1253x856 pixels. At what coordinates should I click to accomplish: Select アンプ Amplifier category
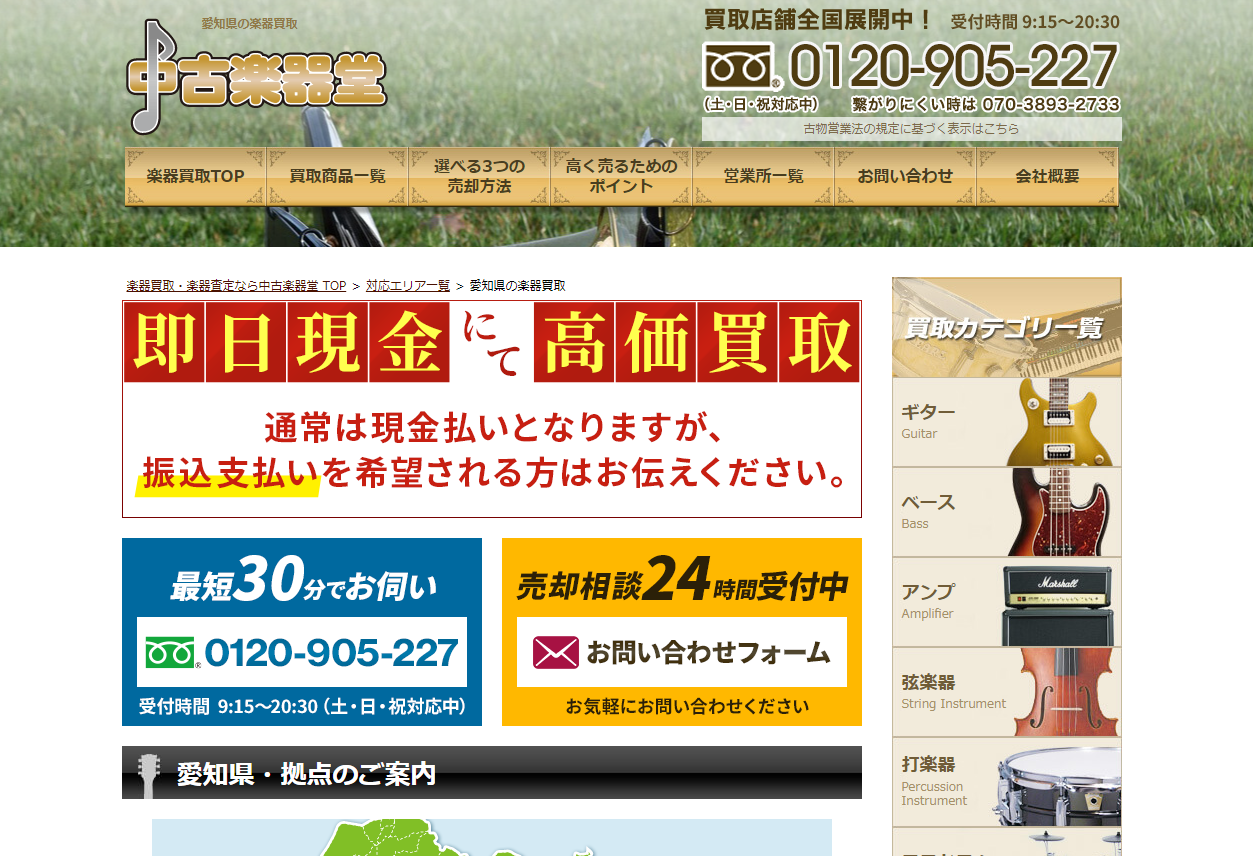[x=1007, y=602]
